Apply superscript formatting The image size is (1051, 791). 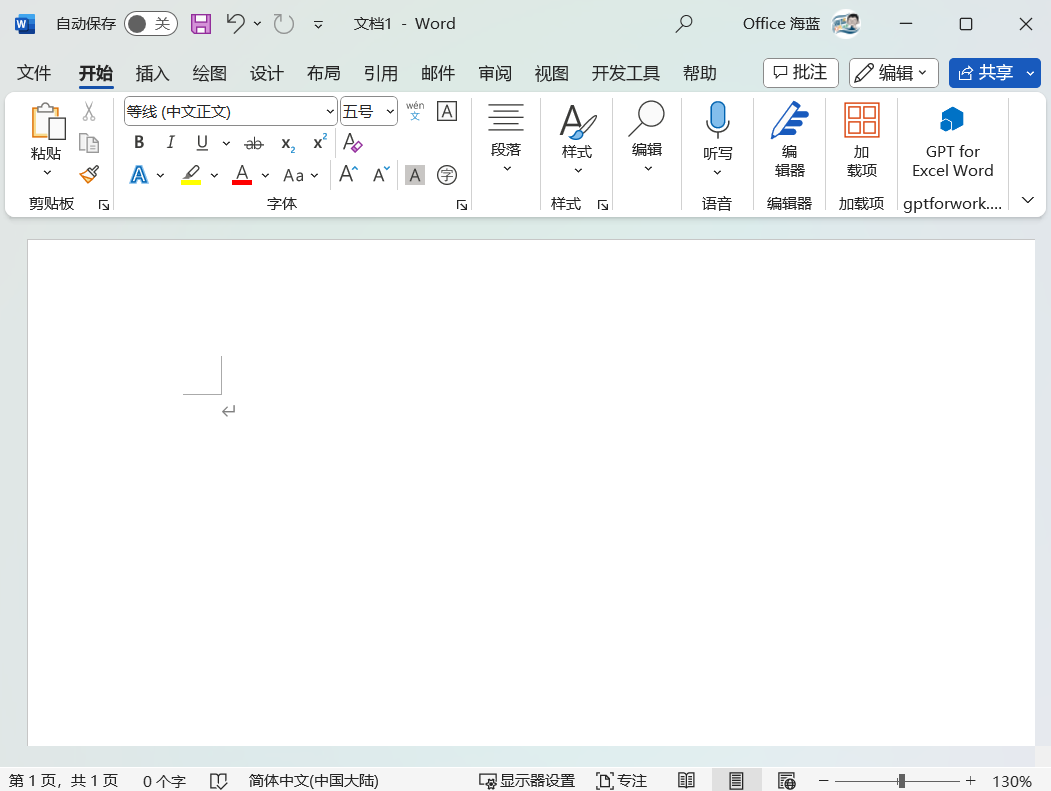320,142
